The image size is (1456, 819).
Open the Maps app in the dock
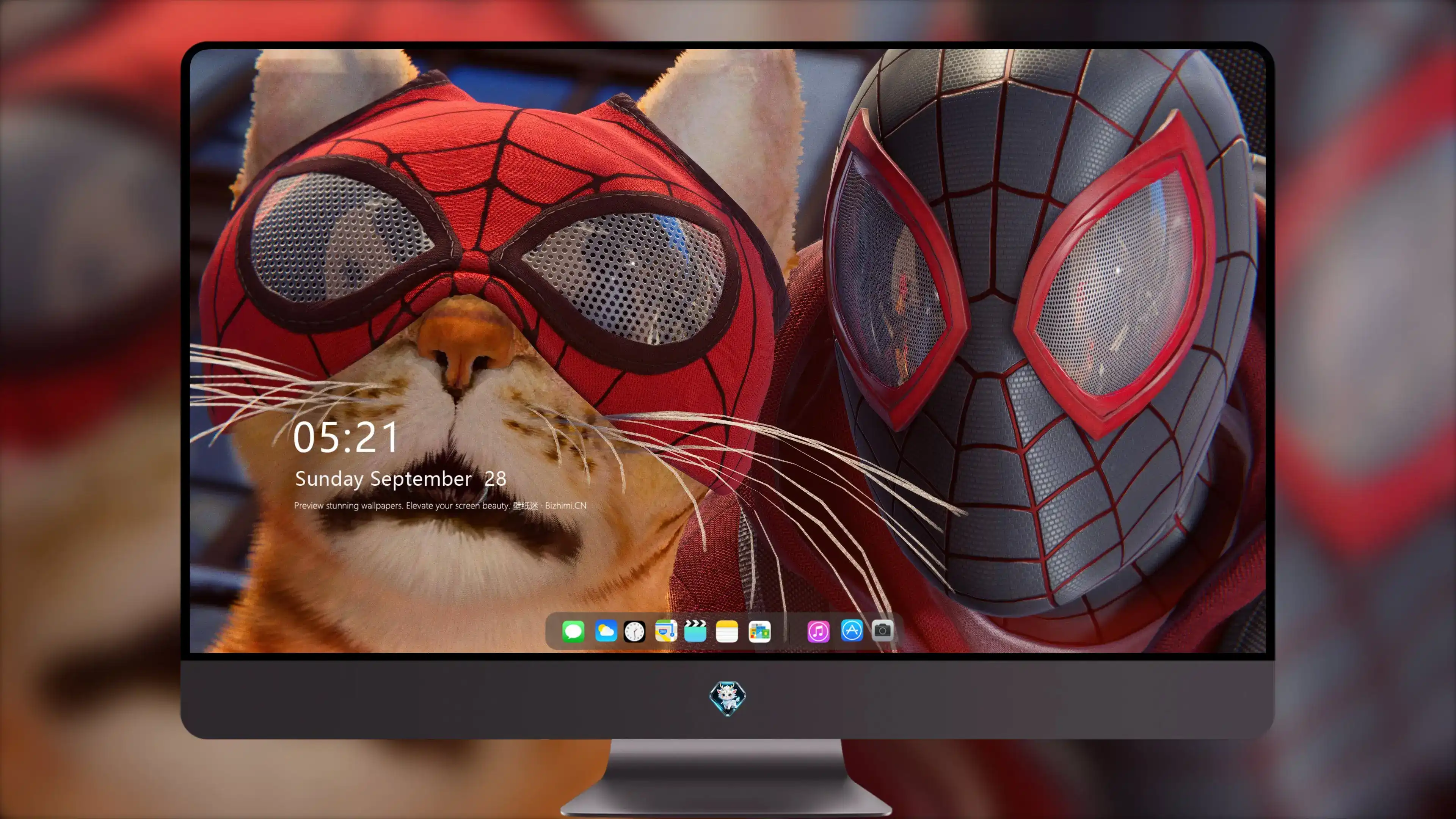(x=666, y=631)
